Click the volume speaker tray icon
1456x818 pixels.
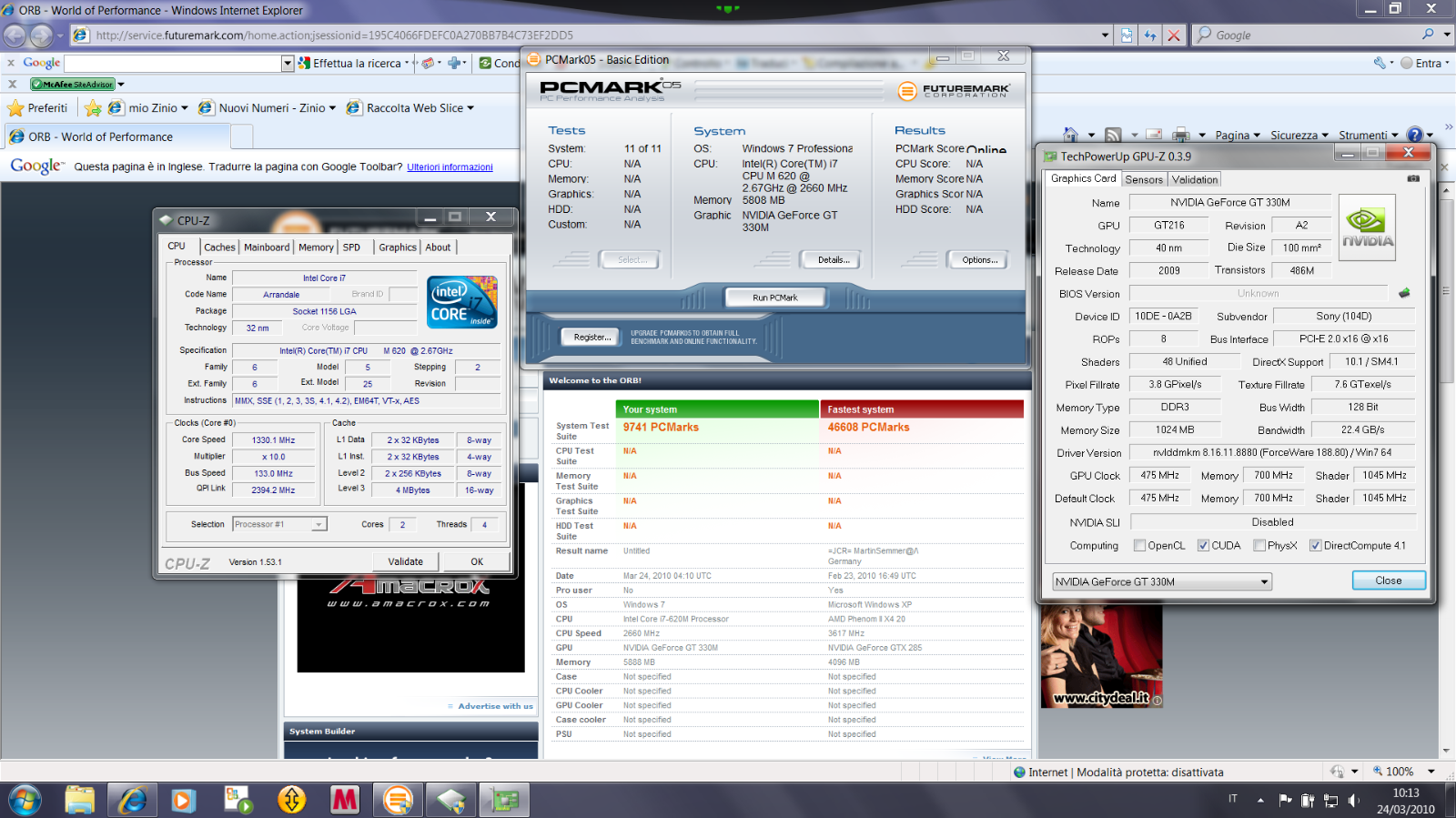pyautogui.click(x=1353, y=800)
